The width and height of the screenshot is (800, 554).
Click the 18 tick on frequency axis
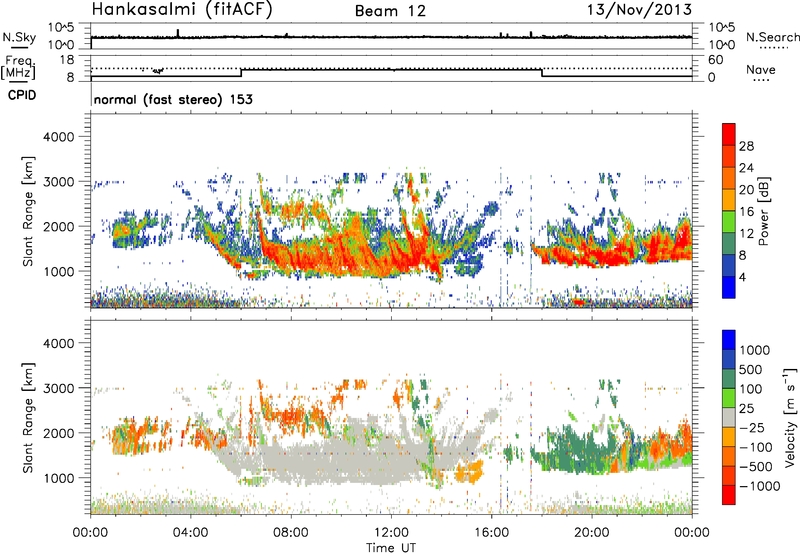[x=66, y=59]
